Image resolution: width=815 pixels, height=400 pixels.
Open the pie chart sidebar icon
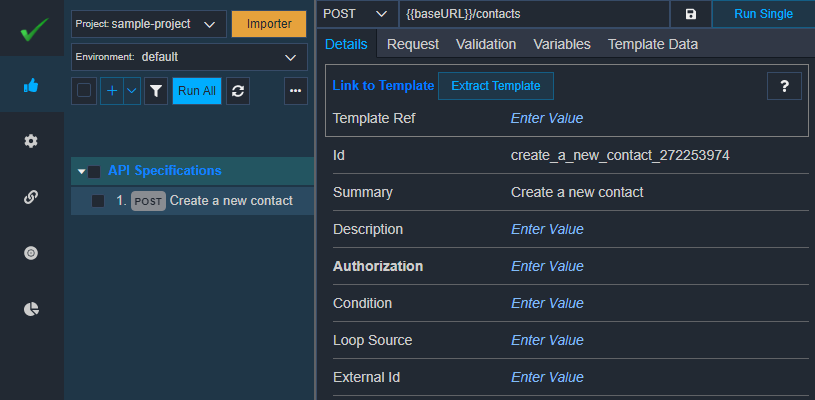tap(31, 309)
